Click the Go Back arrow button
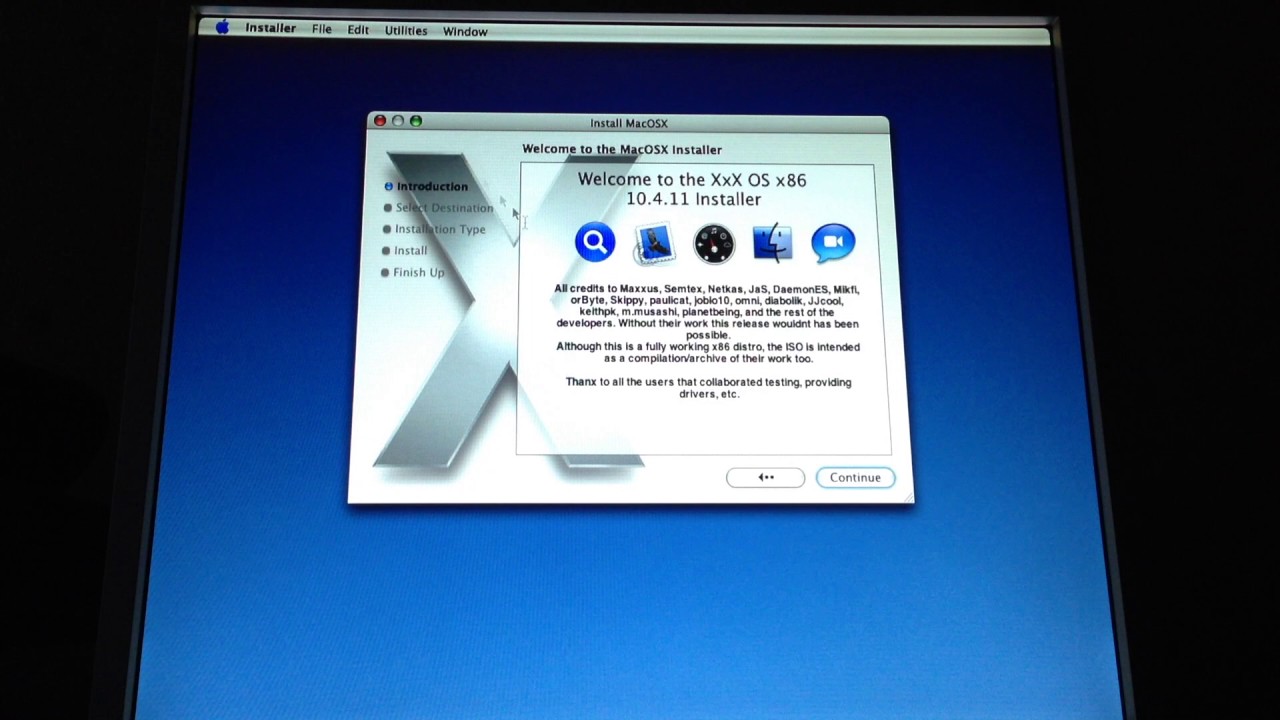Image resolution: width=1280 pixels, height=720 pixels. click(765, 477)
